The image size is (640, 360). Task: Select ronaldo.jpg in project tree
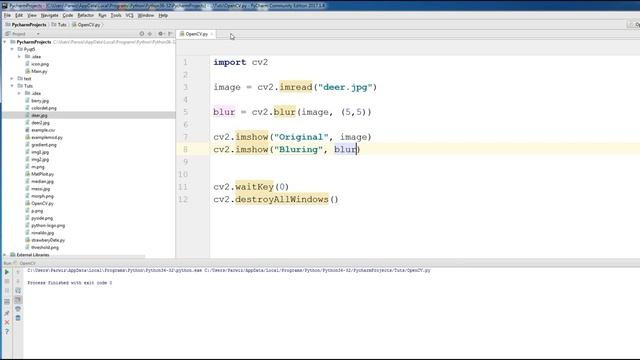pos(40,233)
